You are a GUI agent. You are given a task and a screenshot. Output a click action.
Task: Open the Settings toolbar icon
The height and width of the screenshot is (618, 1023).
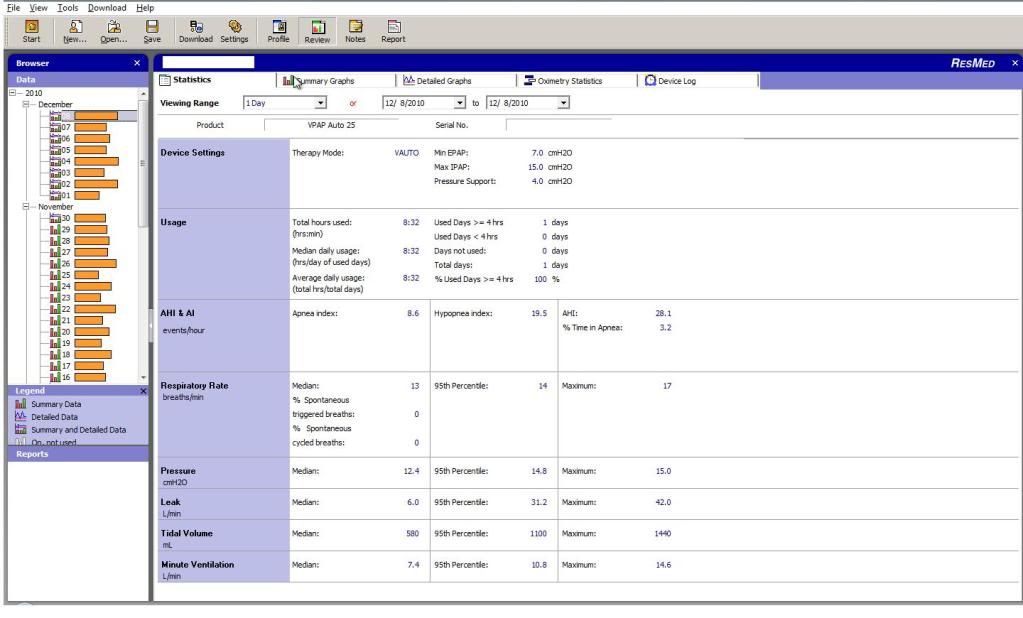pyautogui.click(x=234, y=31)
